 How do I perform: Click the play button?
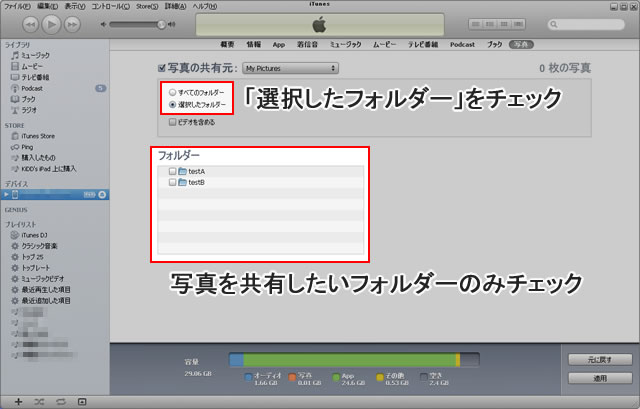click(51, 24)
